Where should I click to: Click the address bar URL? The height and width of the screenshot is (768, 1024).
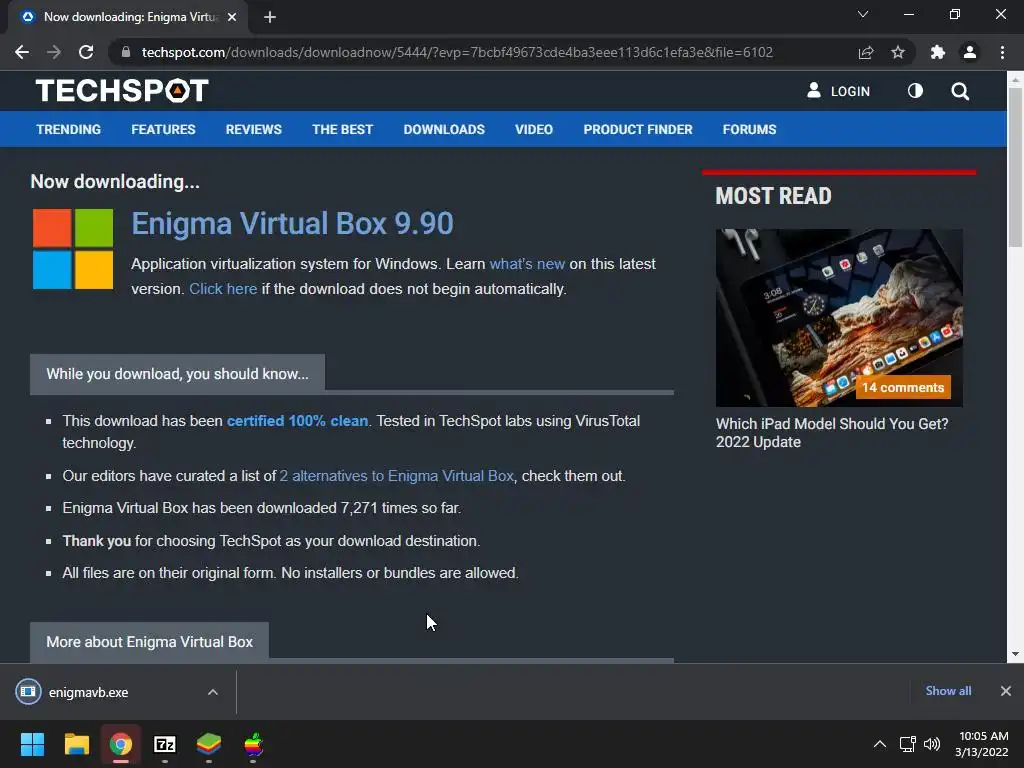457,52
